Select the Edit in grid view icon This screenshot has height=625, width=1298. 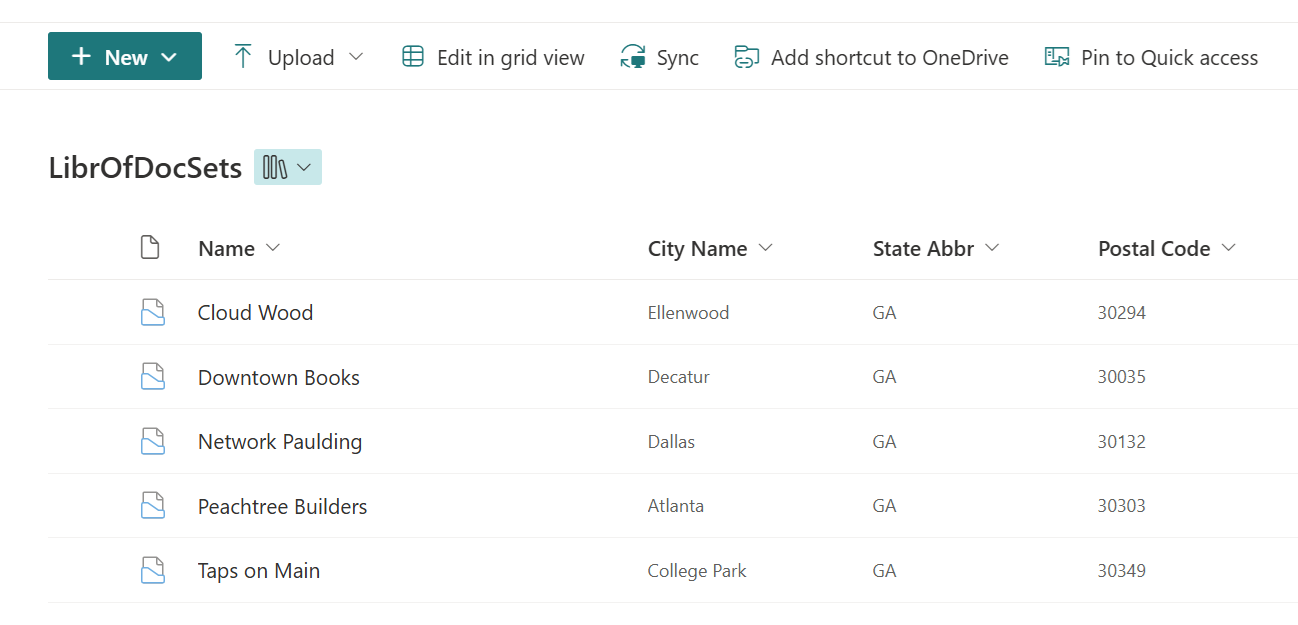click(412, 57)
